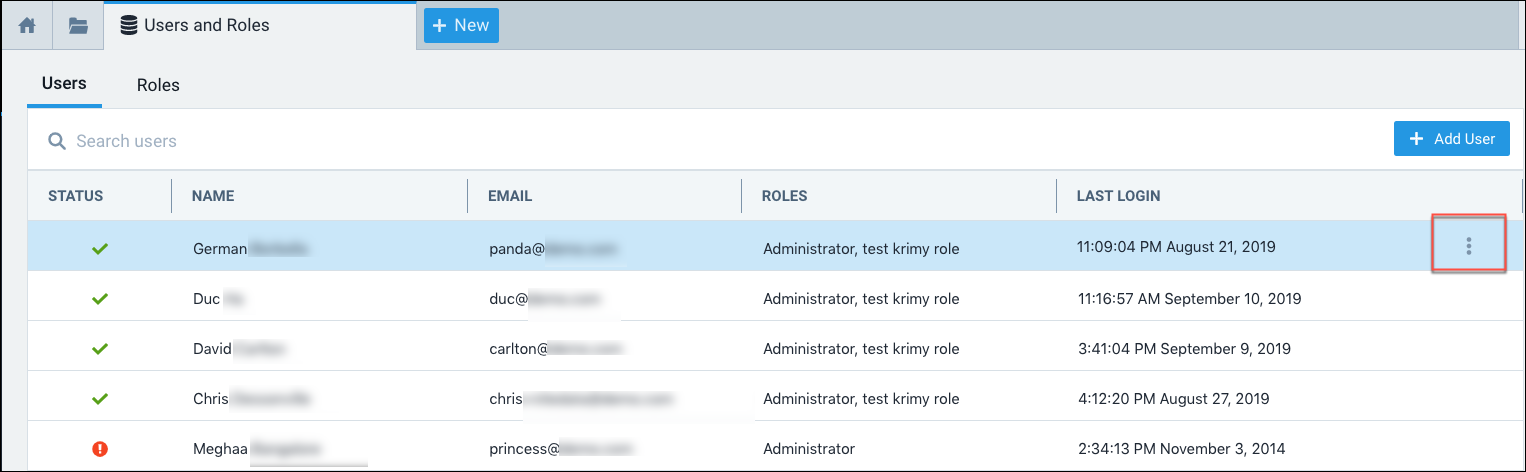The image size is (1526, 472).
Task: Click the magnifier icon in search bar
Action: 57,141
